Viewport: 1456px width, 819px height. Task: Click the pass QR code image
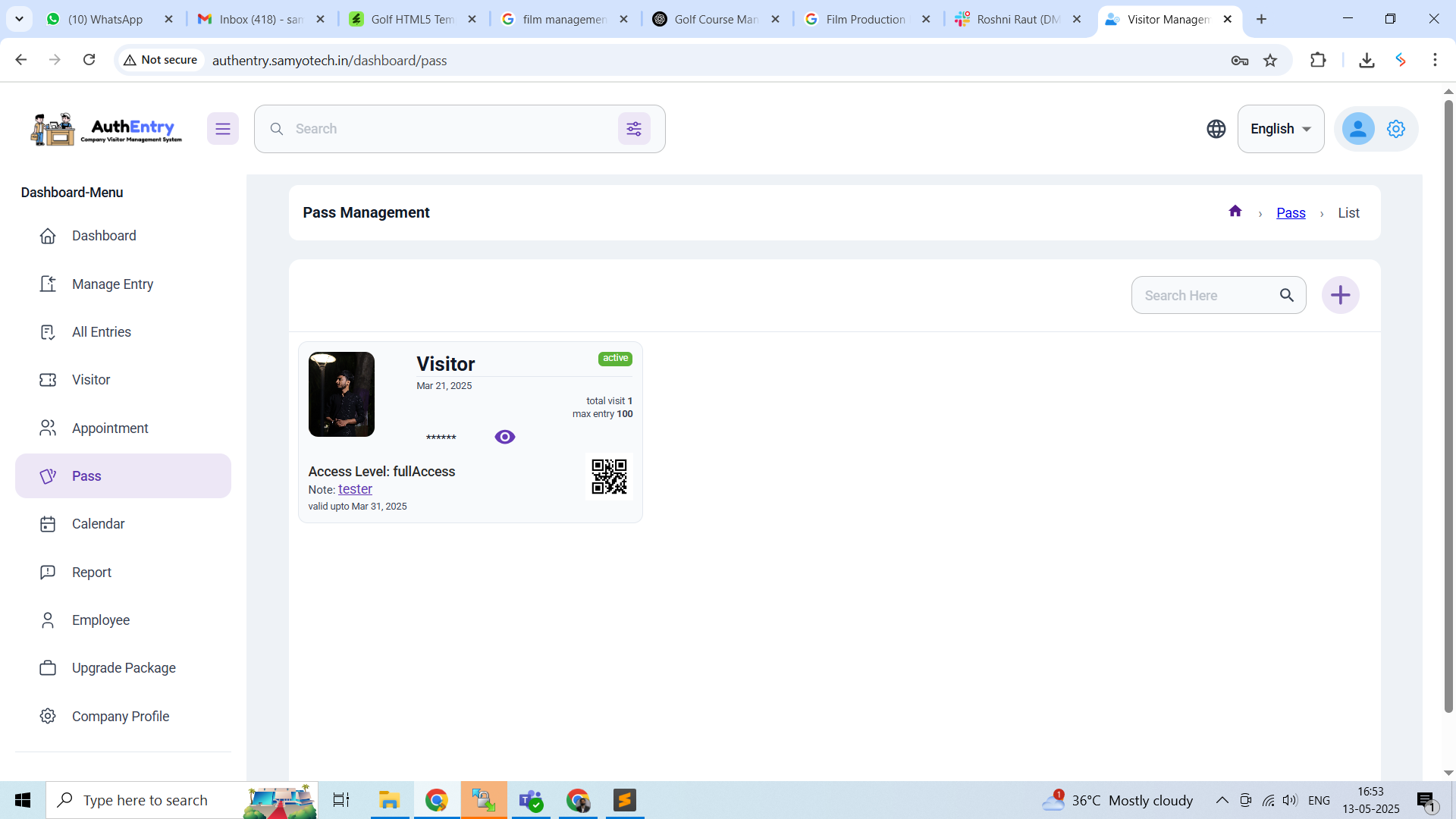tap(609, 476)
